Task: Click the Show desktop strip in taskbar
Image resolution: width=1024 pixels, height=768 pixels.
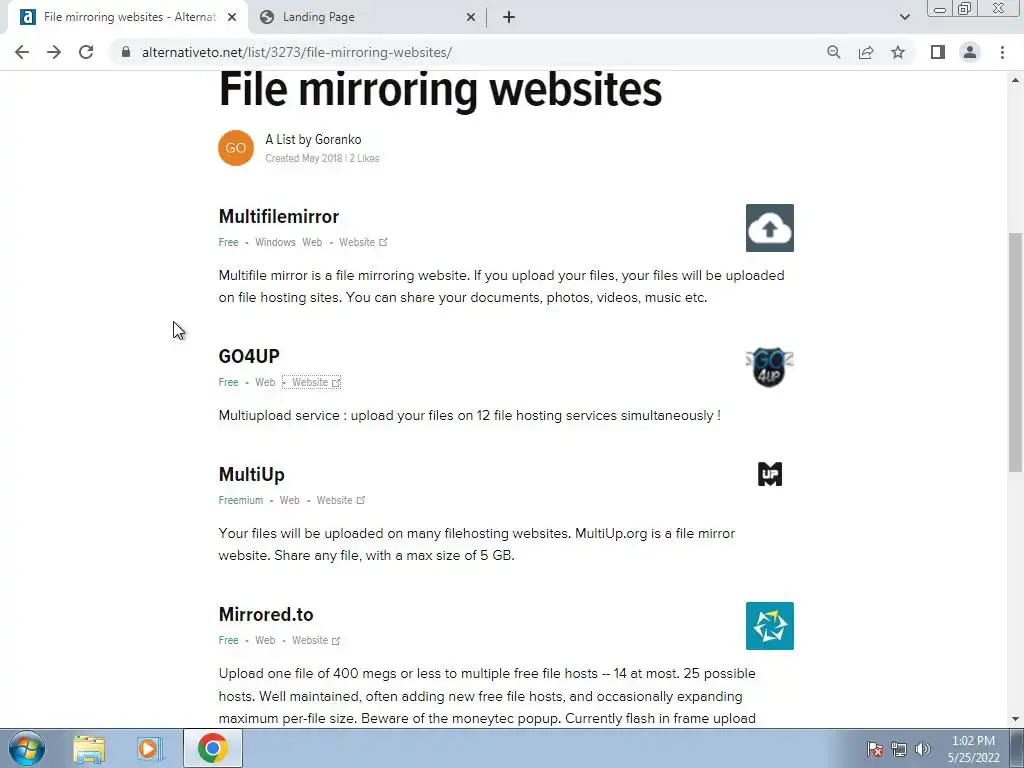Action: (x=1017, y=748)
